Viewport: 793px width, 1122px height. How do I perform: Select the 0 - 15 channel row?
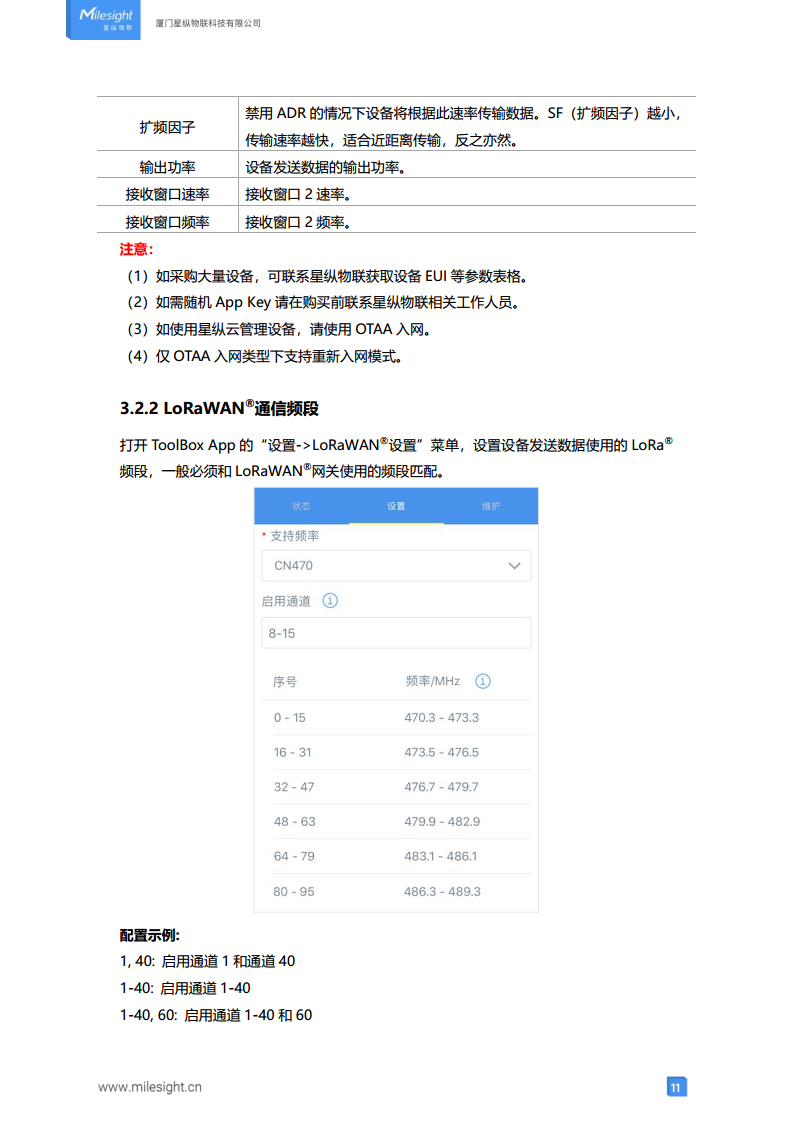pyautogui.click(x=398, y=718)
